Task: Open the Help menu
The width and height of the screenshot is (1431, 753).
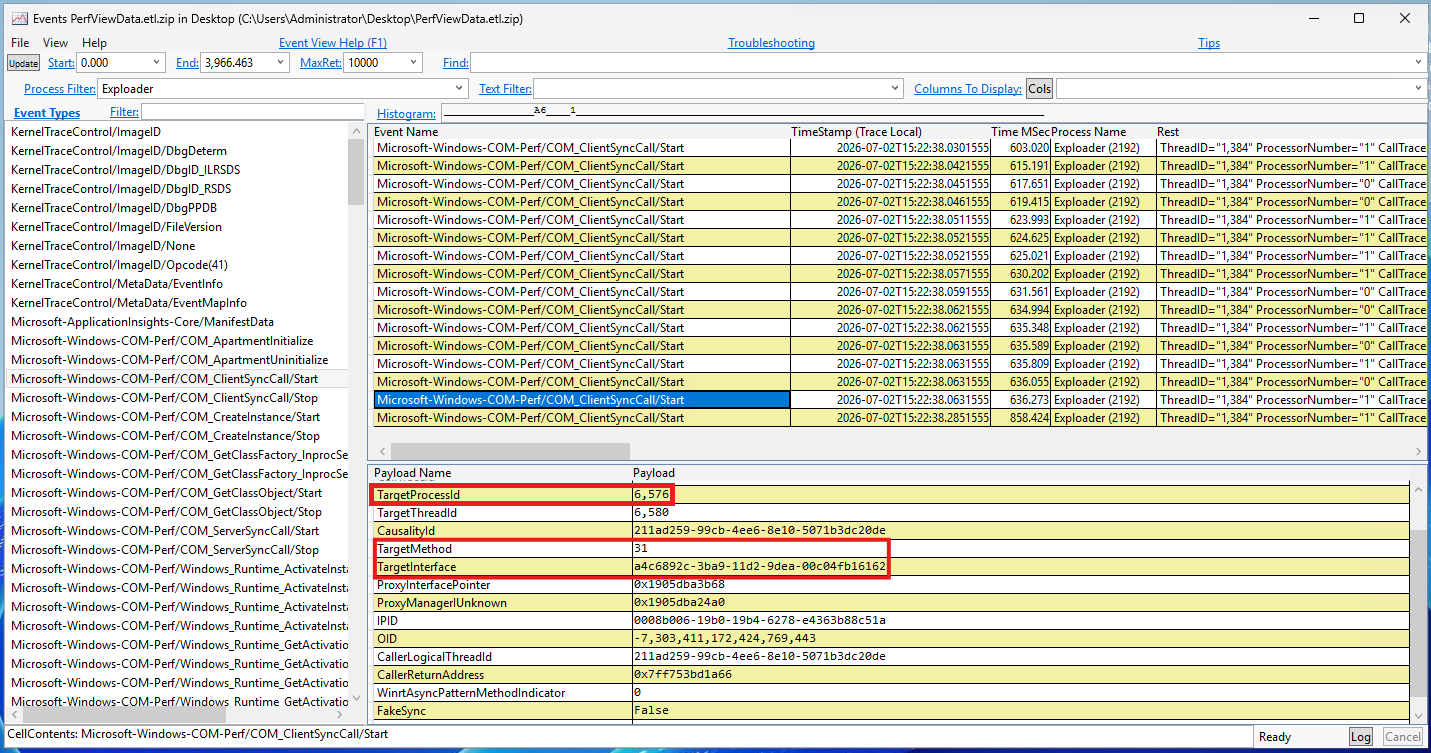Action: [94, 43]
